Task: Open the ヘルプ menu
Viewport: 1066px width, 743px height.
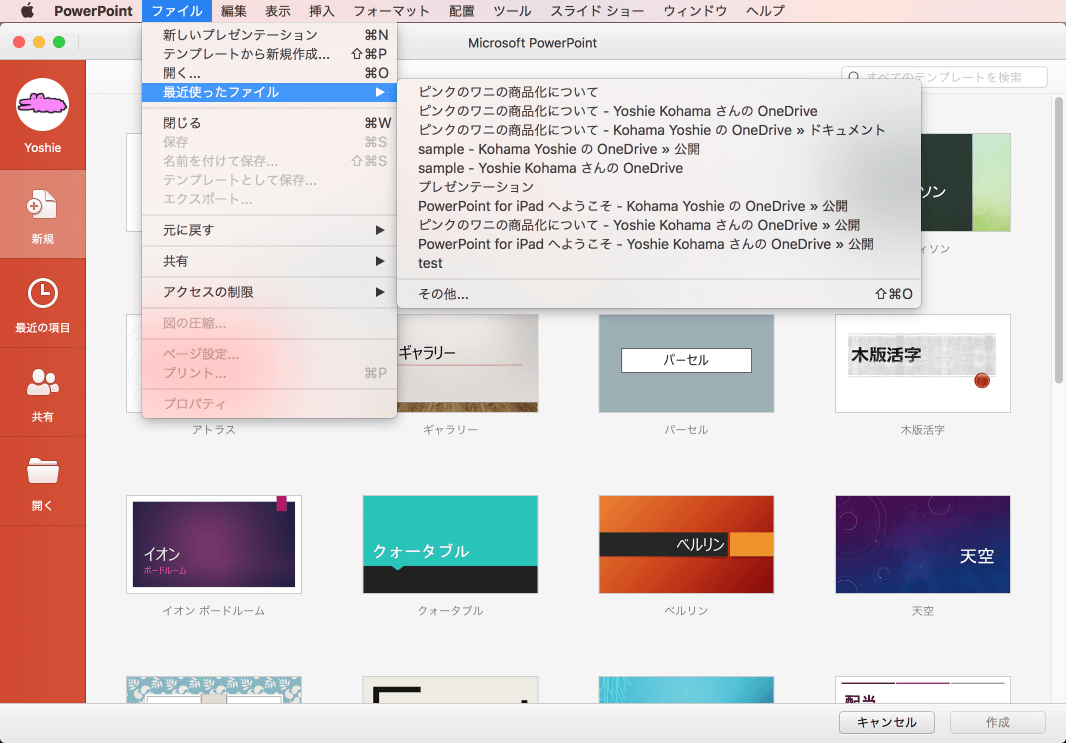Action: [x=765, y=11]
